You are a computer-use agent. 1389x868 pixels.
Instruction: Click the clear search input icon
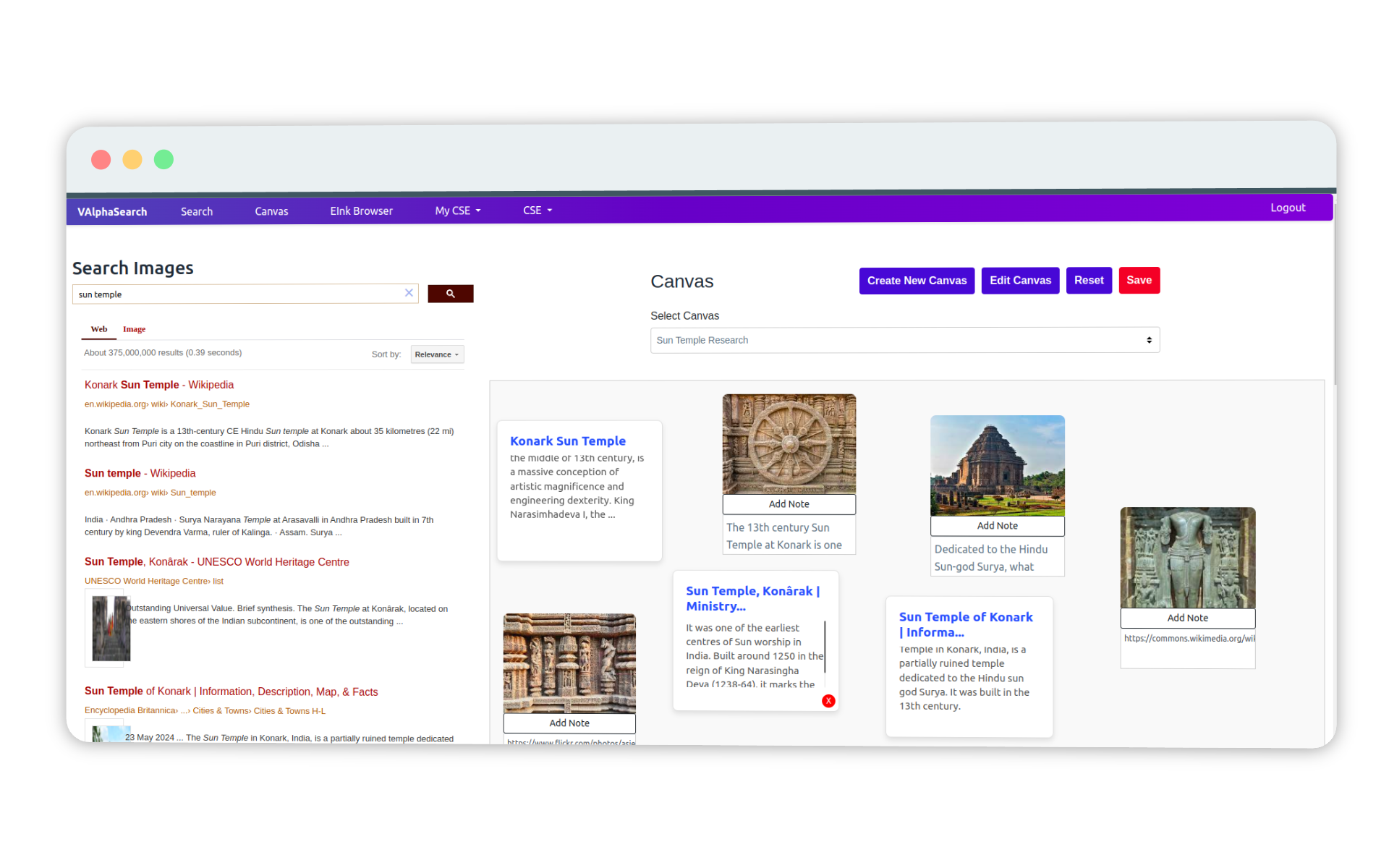pyautogui.click(x=409, y=293)
